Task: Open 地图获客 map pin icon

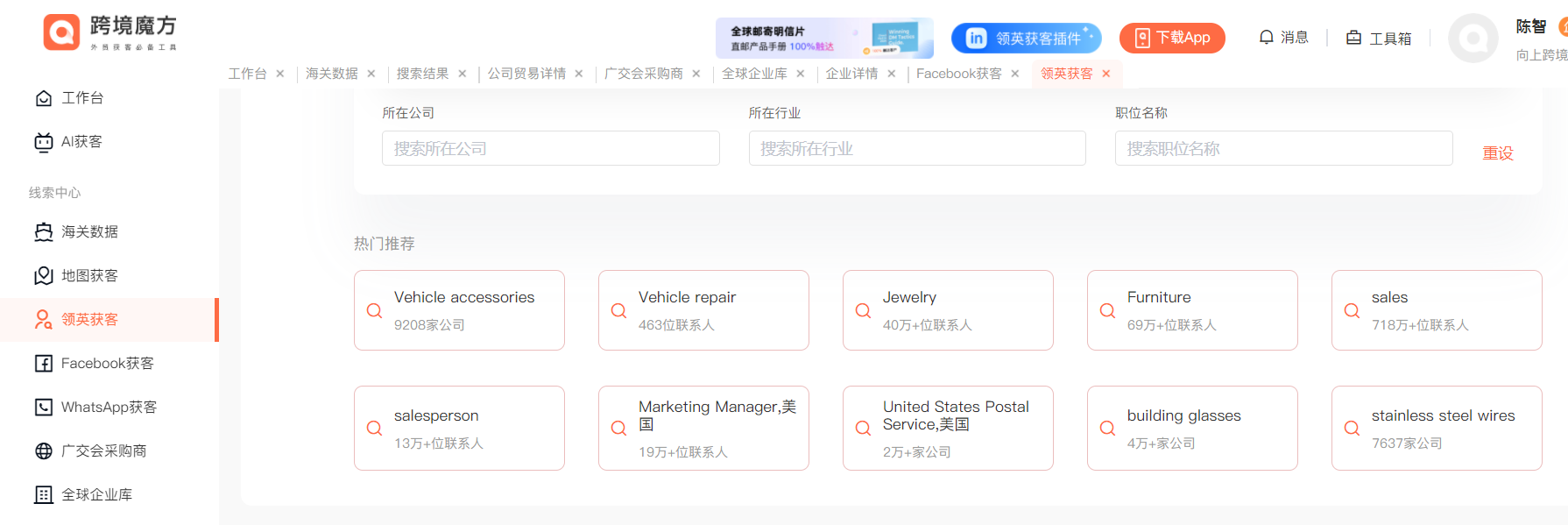Action: pos(43,276)
